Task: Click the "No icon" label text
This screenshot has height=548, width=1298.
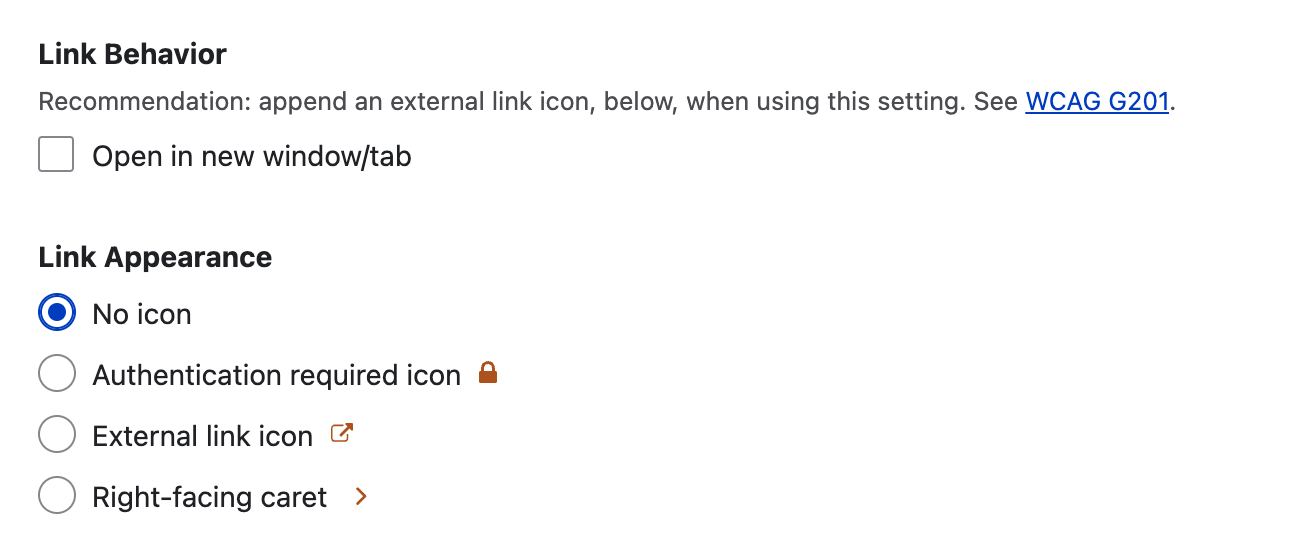Action: [142, 314]
